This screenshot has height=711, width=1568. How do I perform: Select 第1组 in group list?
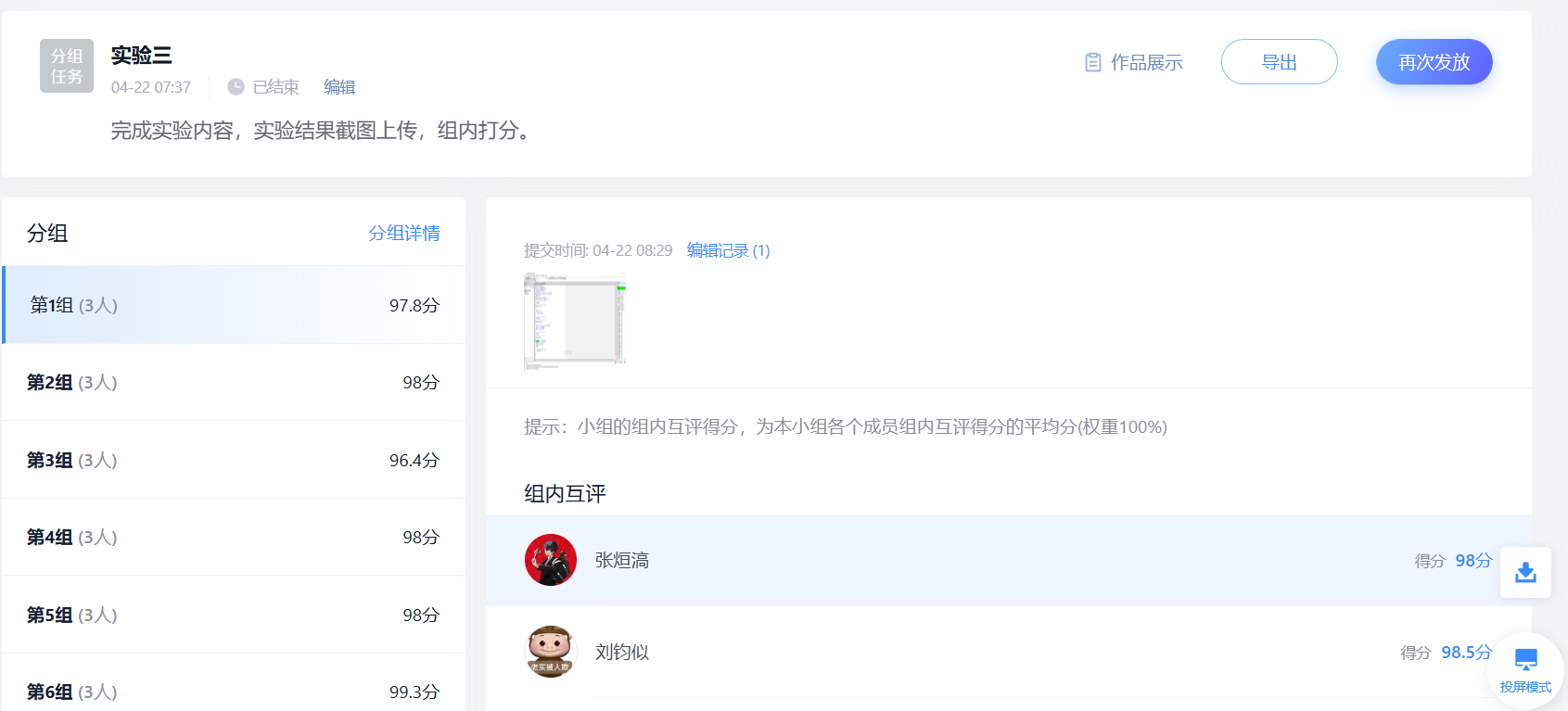(x=234, y=305)
